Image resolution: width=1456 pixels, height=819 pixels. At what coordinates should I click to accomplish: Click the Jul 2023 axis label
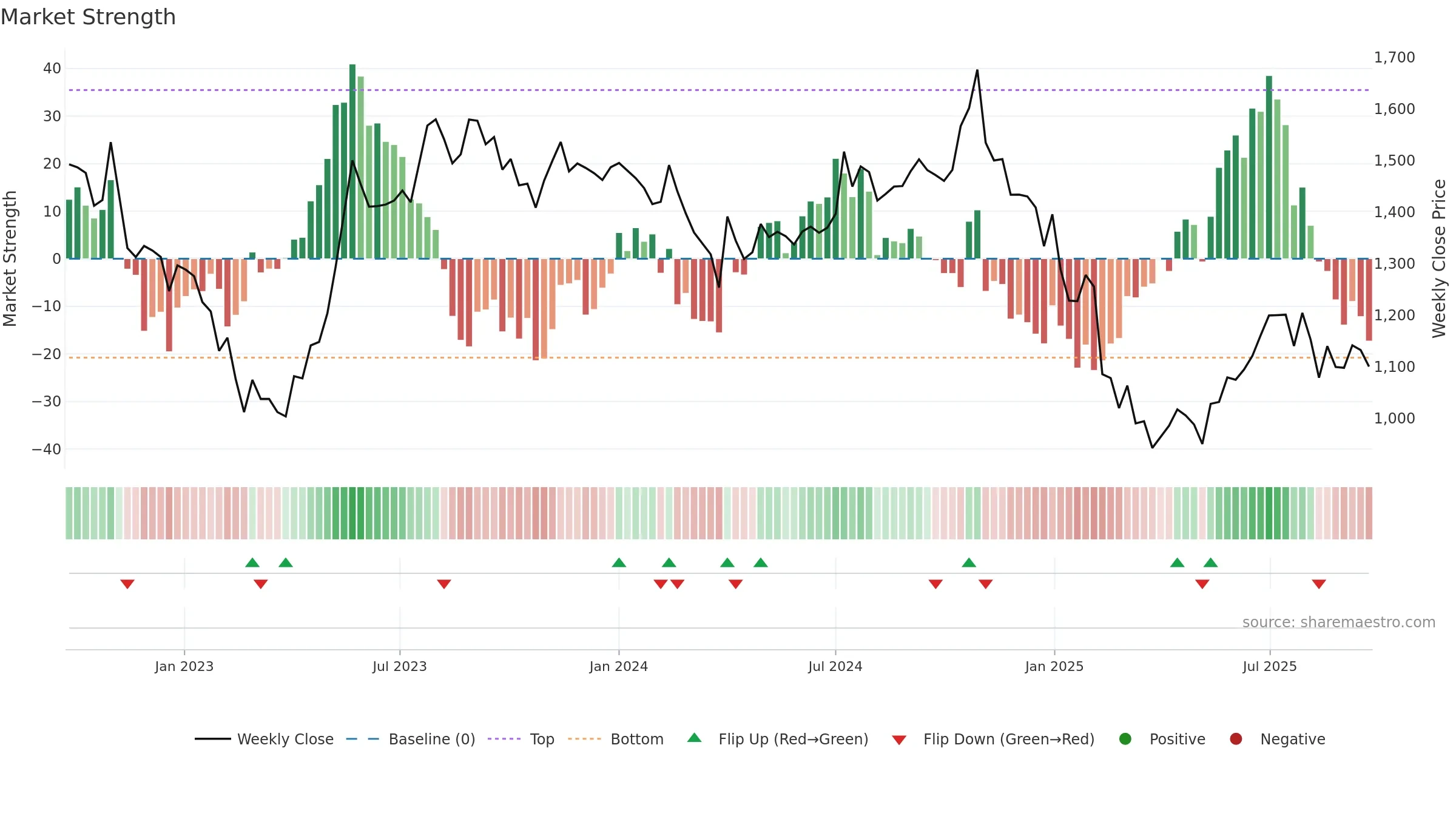(x=400, y=667)
